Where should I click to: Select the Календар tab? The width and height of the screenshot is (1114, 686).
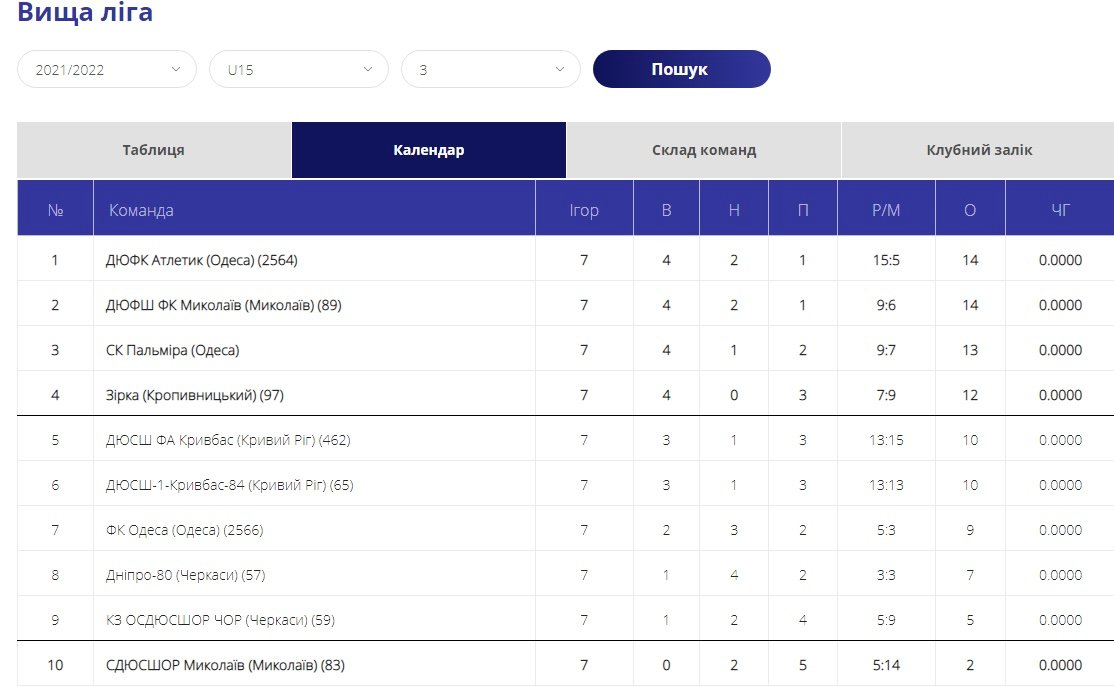coord(428,151)
